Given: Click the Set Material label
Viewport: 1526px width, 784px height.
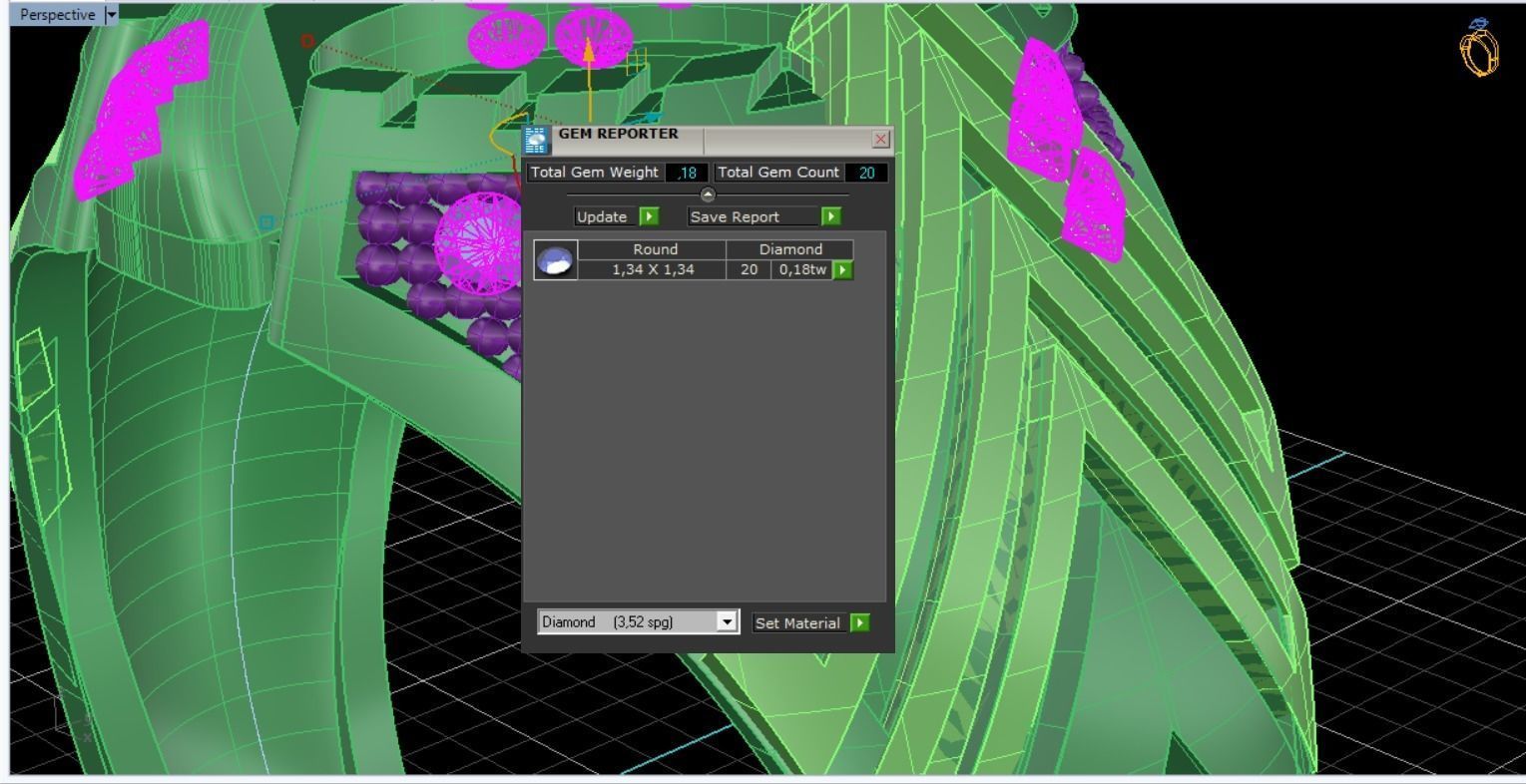Looking at the screenshot, I should click(797, 623).
